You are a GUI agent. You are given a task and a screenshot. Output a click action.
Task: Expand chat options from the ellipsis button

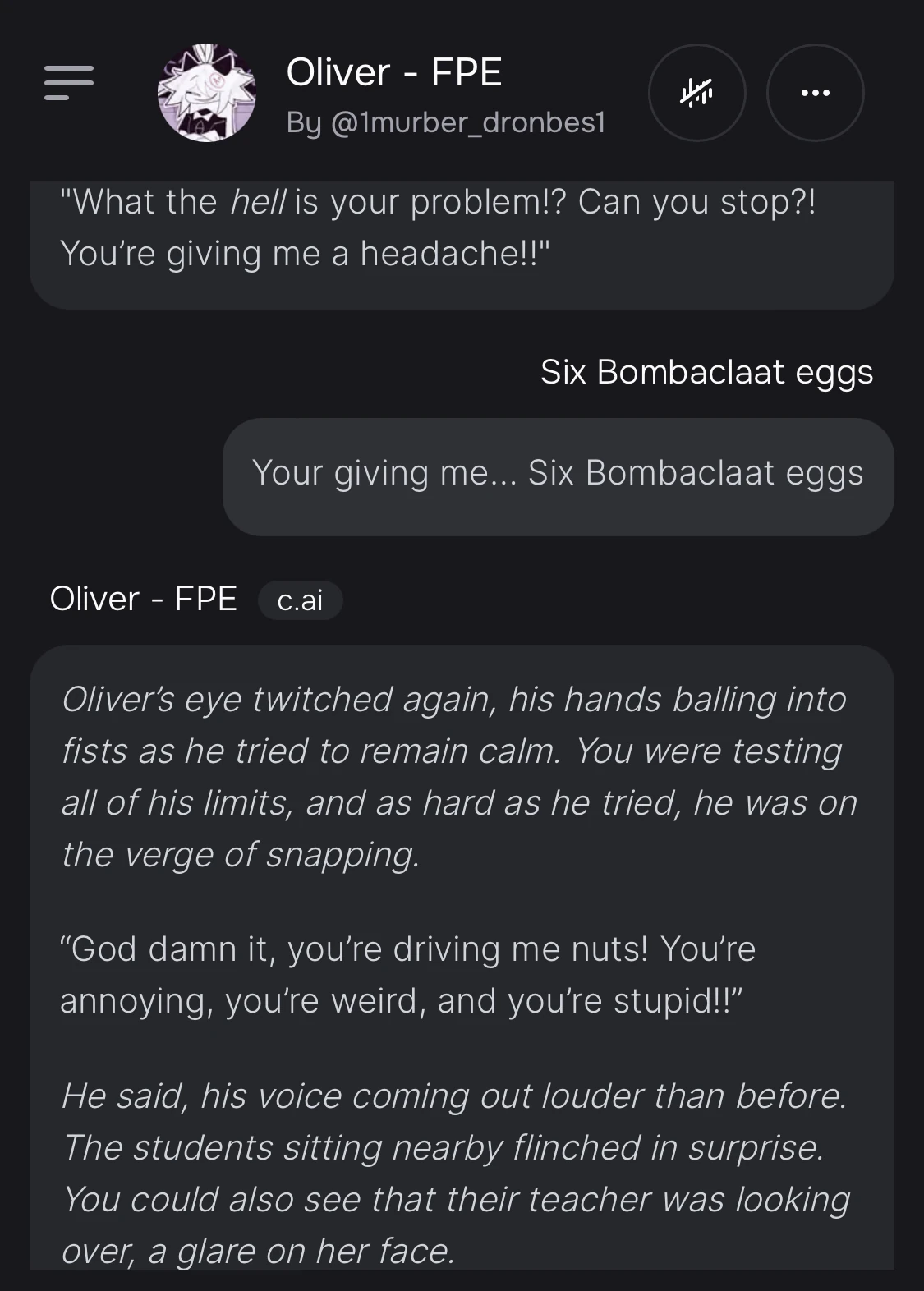tap(815, 93)
